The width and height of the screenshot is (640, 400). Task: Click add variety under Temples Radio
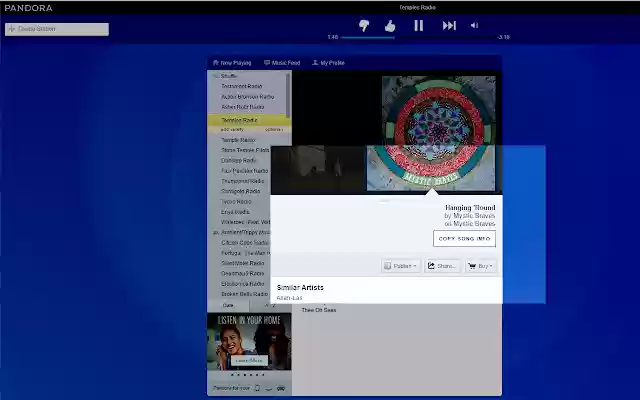pyautogui.click(x=232, y=129)
